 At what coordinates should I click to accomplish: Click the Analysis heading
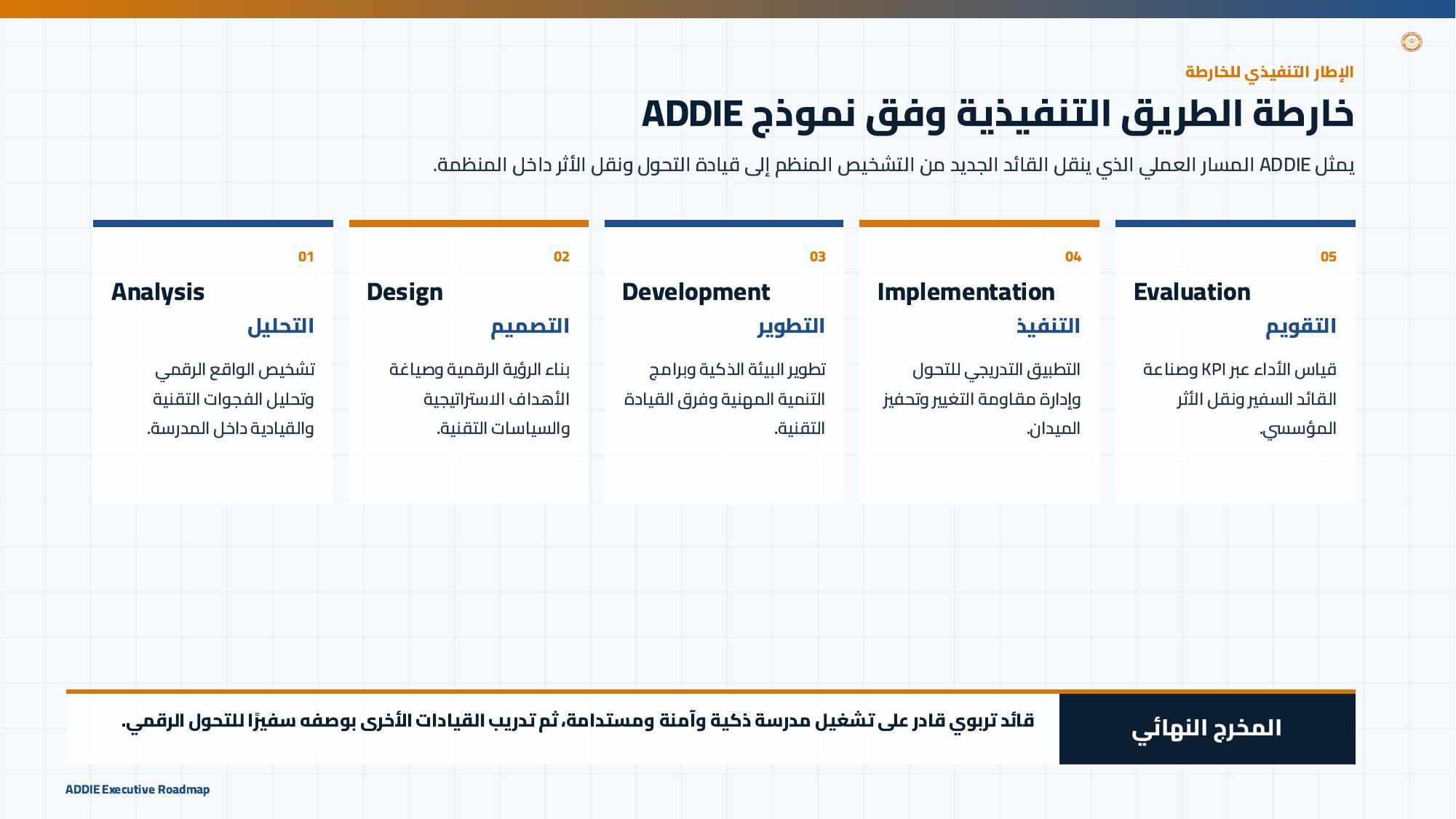(x=158, y=292)
